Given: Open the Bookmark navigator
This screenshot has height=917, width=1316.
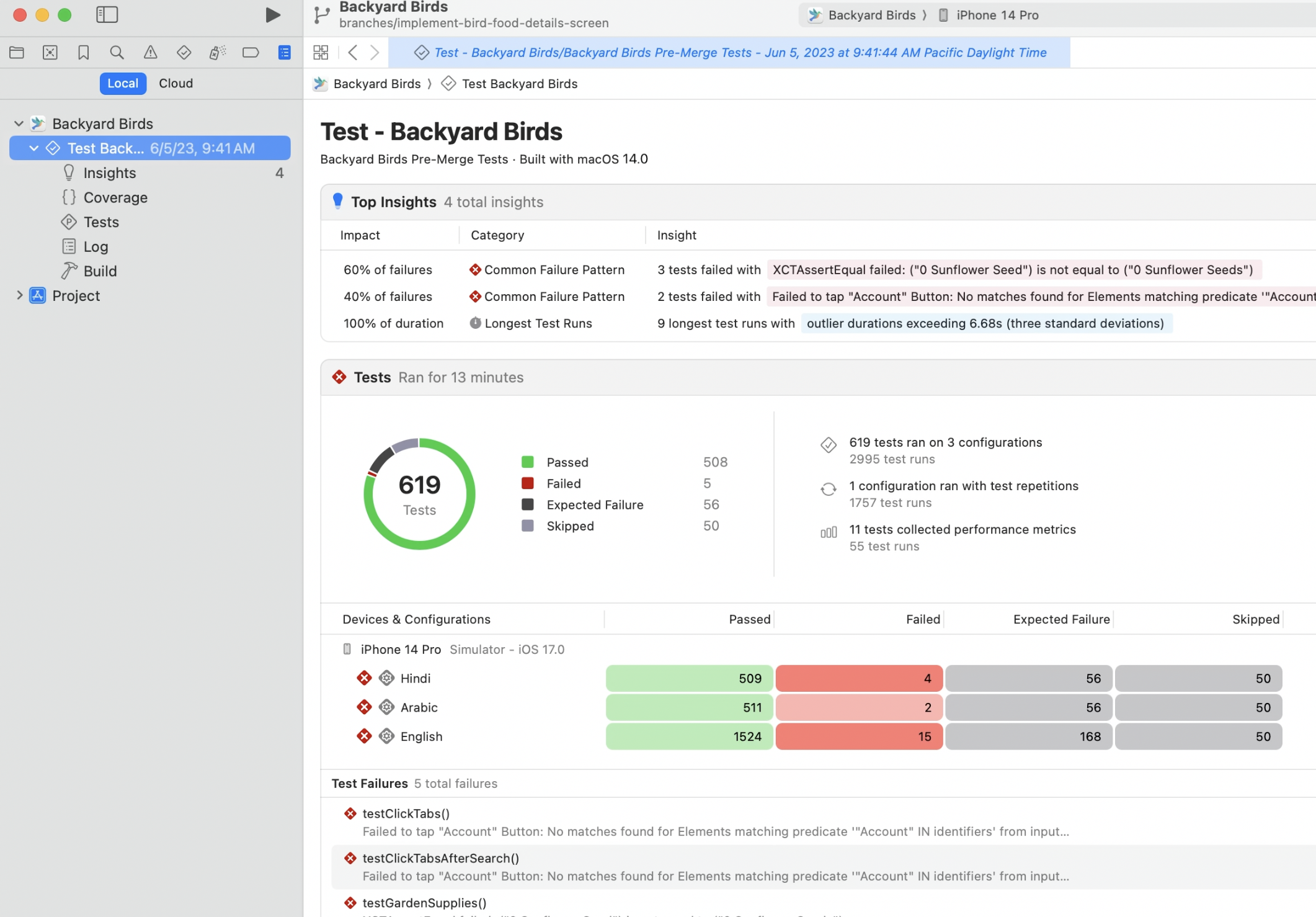Looking at the screenshot, I should click(83, 53).
